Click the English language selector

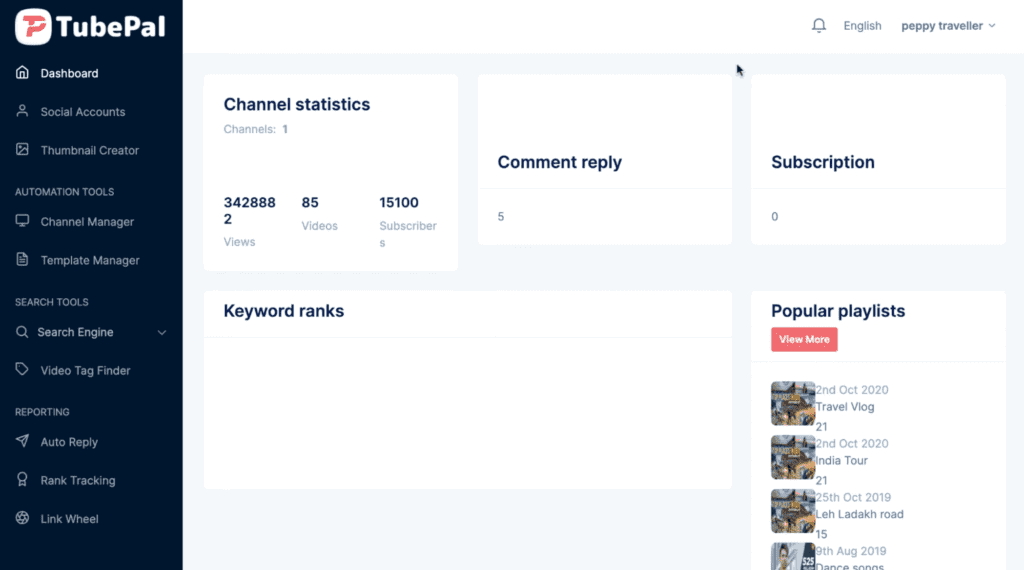tap(862, 25)
